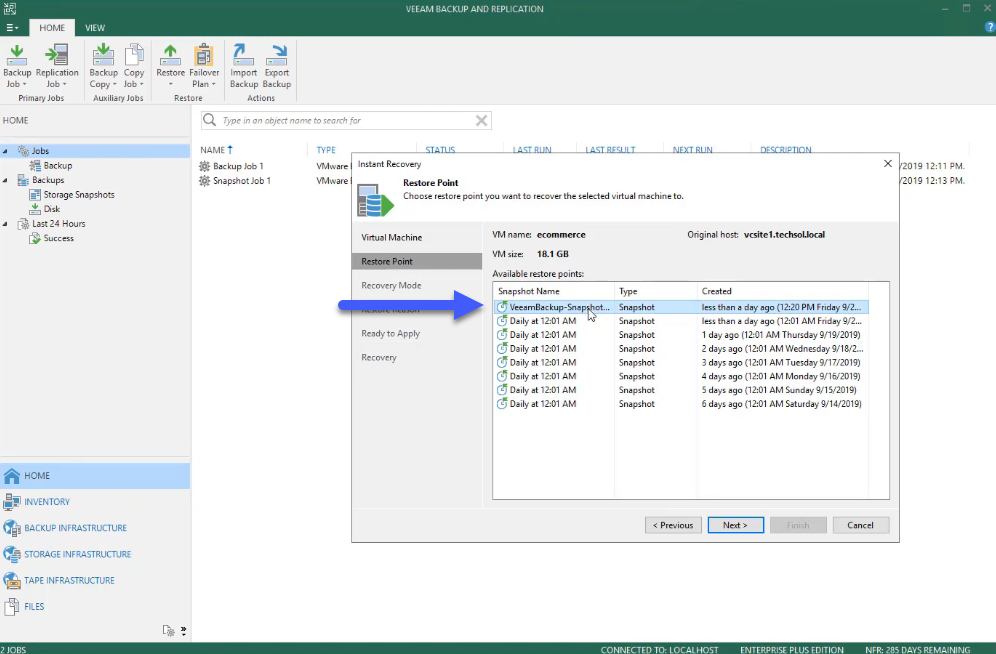Click the Next button
This screenshot has height=654, width=996.
(x=736, y=526)
